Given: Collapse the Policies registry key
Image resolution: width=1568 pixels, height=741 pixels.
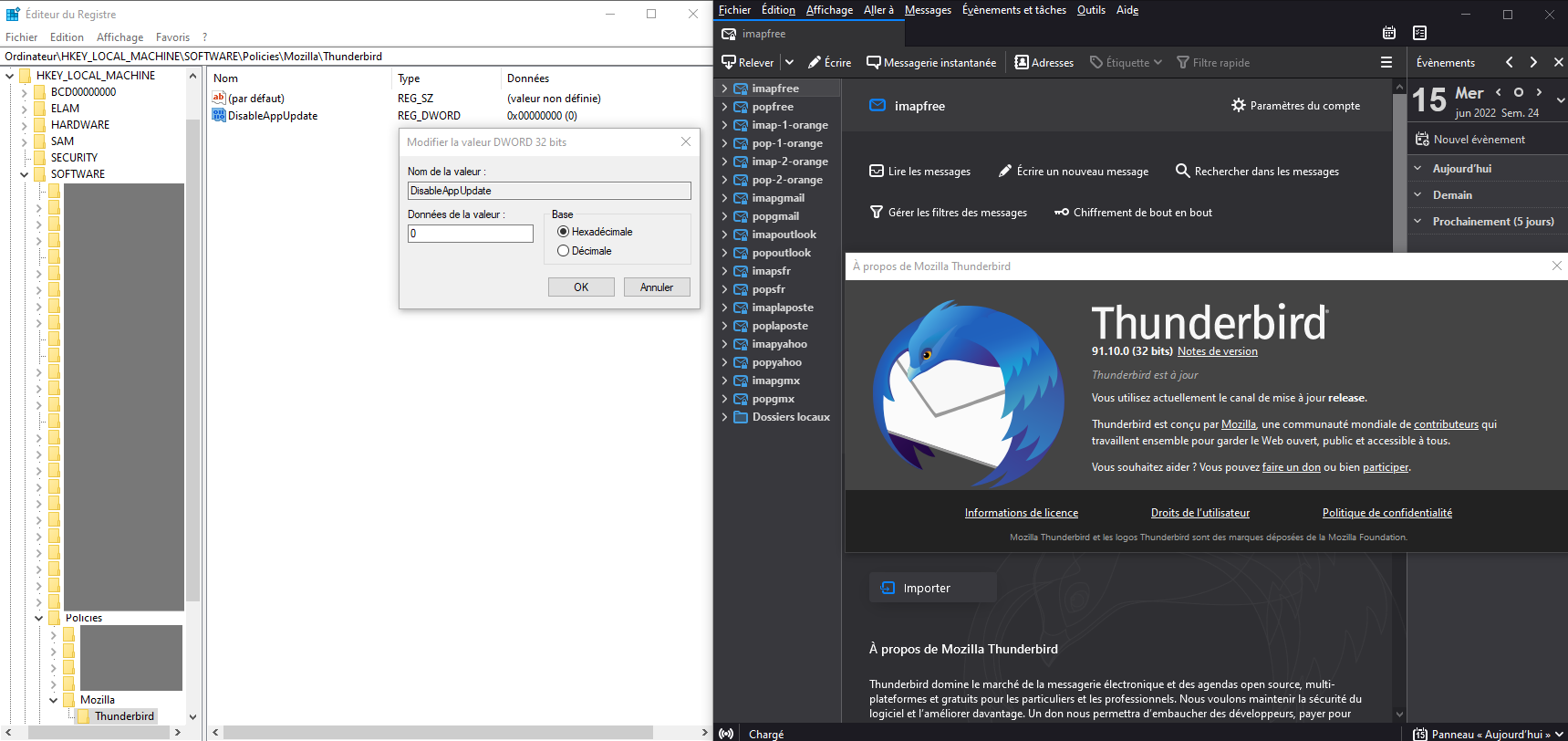Looking at the screenshot, I should coord(39,618).
